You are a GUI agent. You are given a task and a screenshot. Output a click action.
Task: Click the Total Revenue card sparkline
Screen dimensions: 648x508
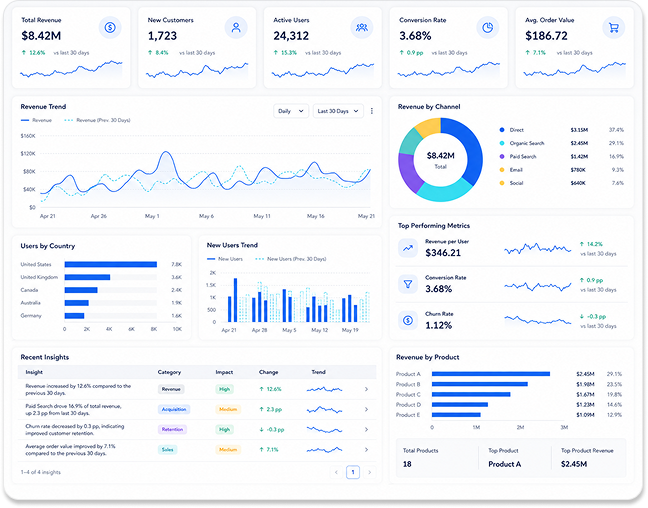71,69
